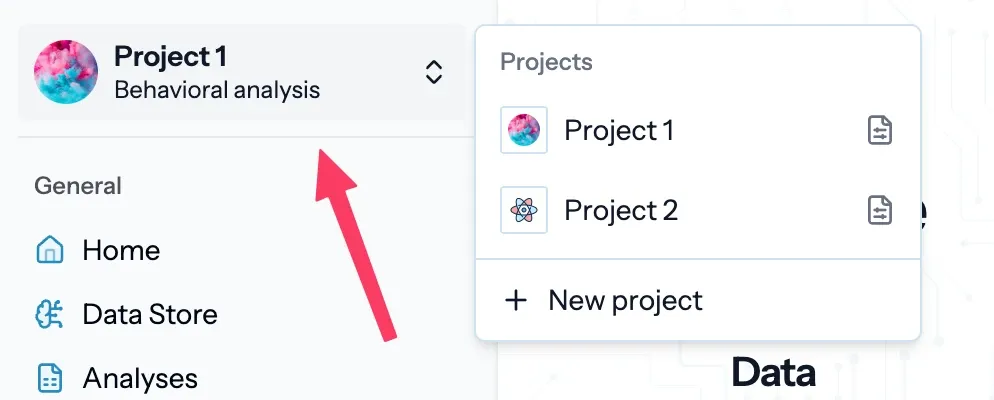994x400 pixels.
Task: Open settings icon beside Project 1 entry
Action: (x=879, y=130)
